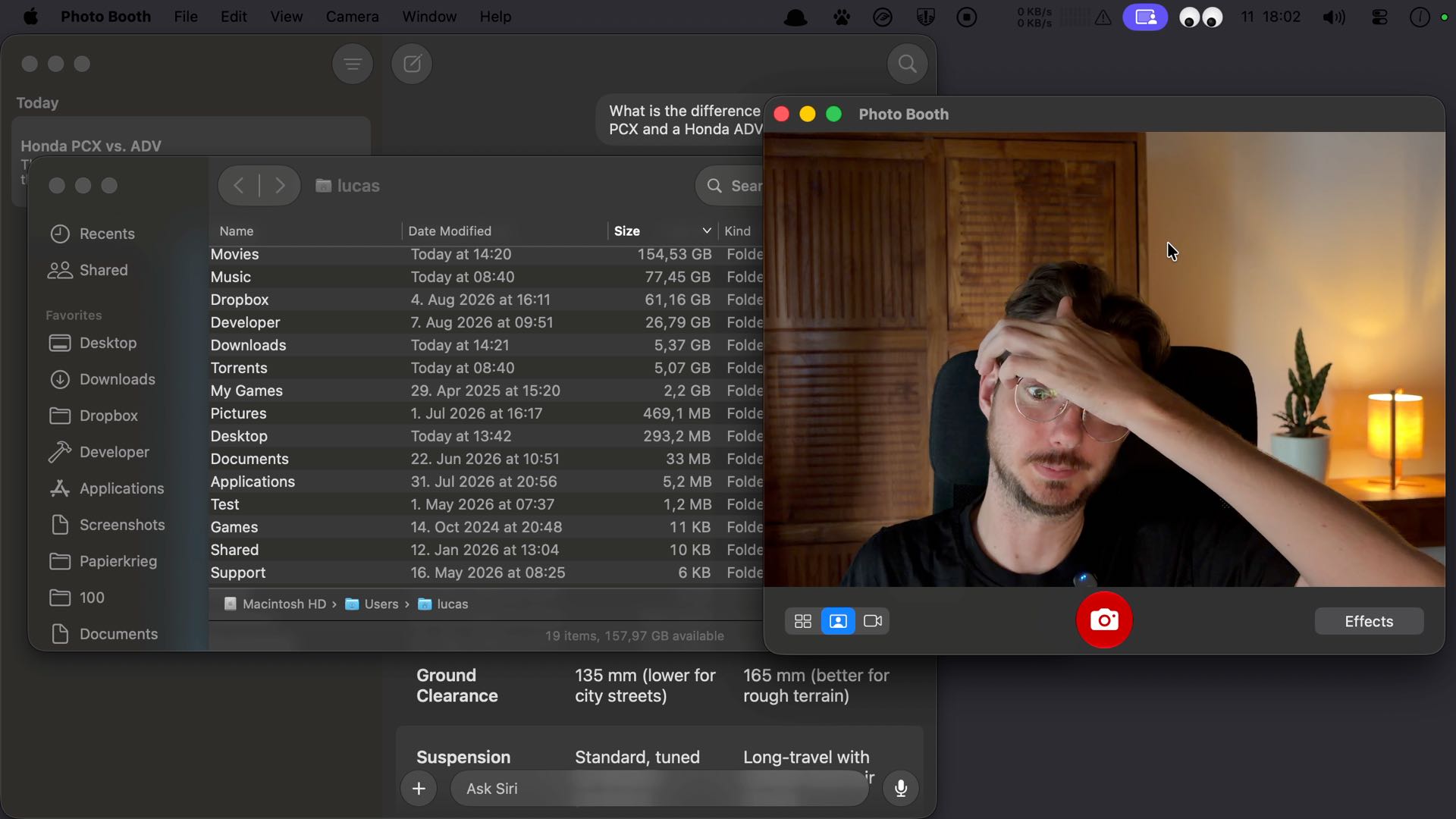
Task: Open the screen recording menu bar icon
Action: pyautogui.click(x=967, y=17)
